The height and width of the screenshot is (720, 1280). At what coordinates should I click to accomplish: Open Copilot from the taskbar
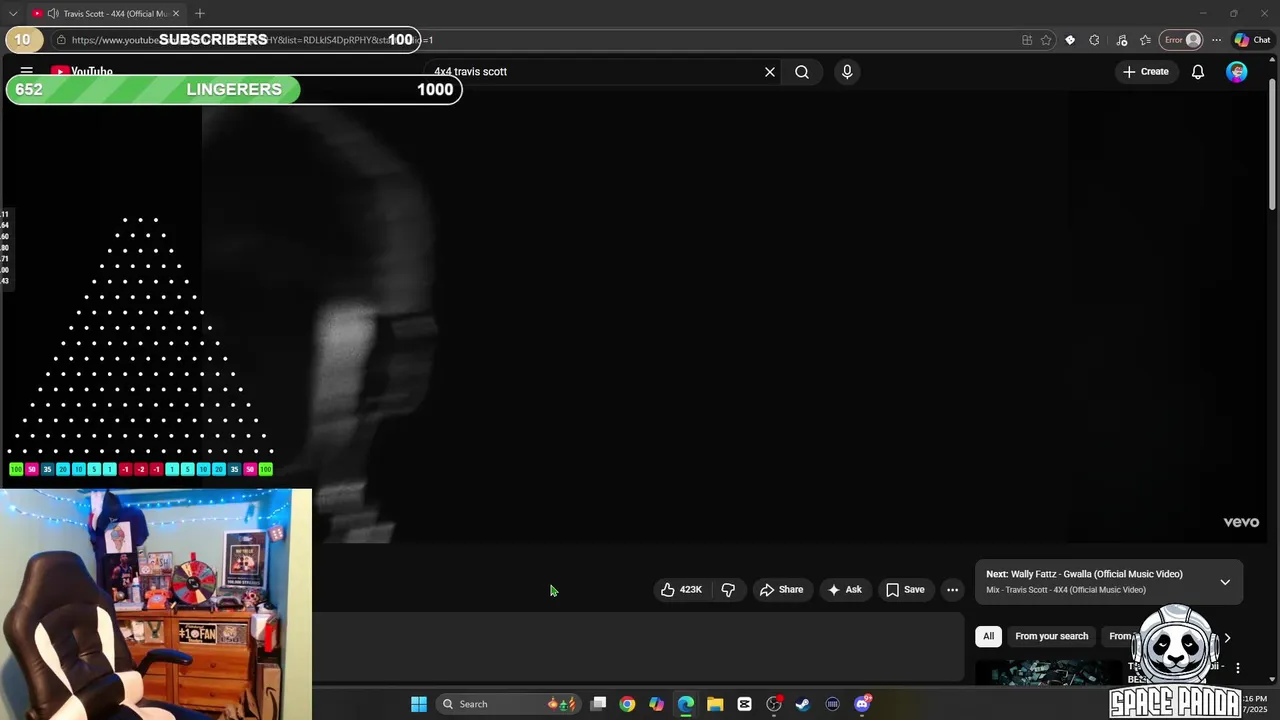click(656, 704)
